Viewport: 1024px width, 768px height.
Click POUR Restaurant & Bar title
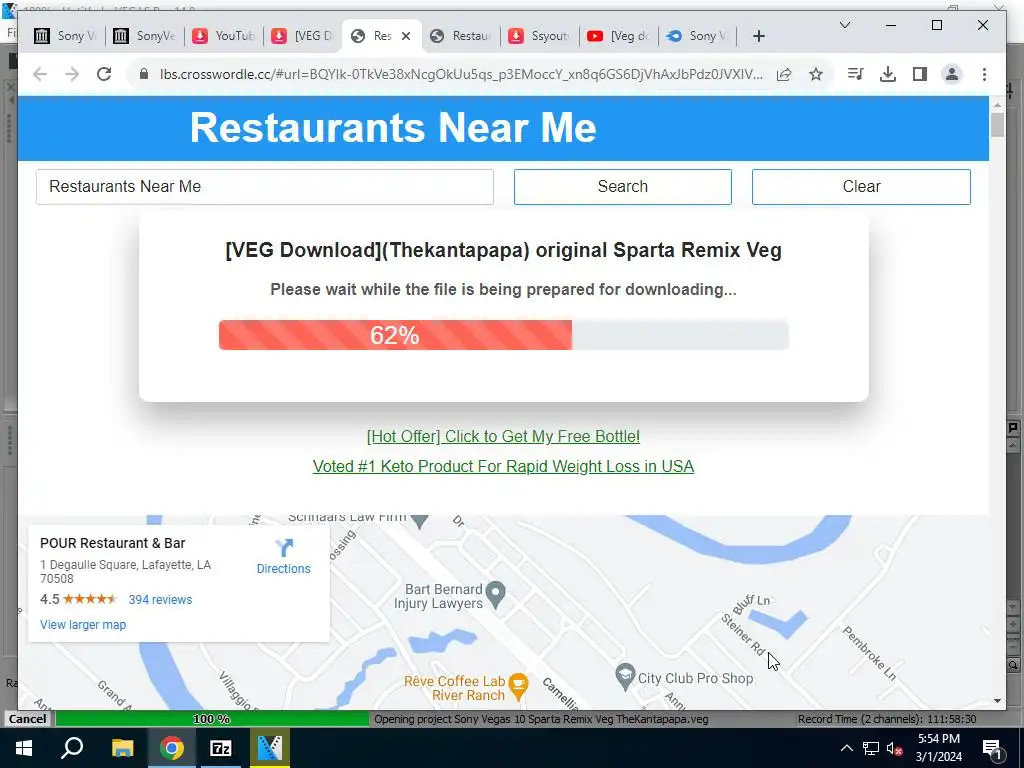pyautogui.click(x=112, y=543)
